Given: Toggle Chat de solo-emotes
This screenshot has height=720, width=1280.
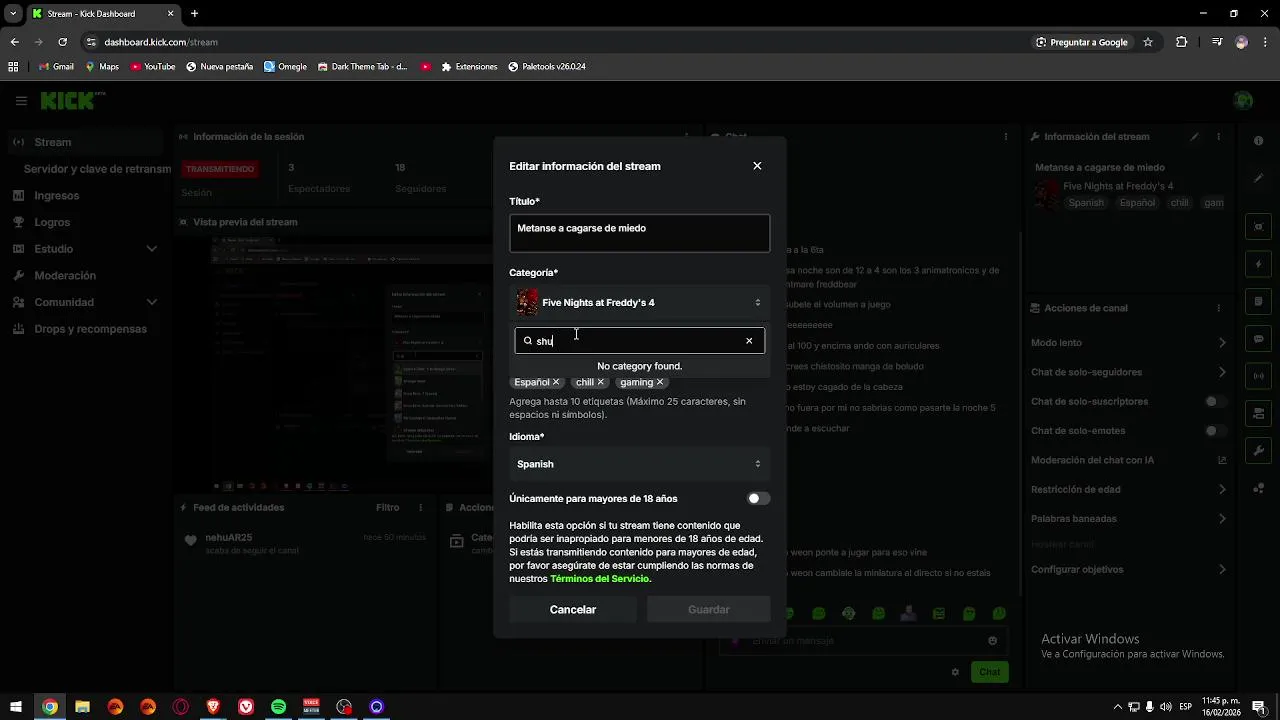Looking at the screenshot, I should pyautogui.click(x=1216, y=431).
